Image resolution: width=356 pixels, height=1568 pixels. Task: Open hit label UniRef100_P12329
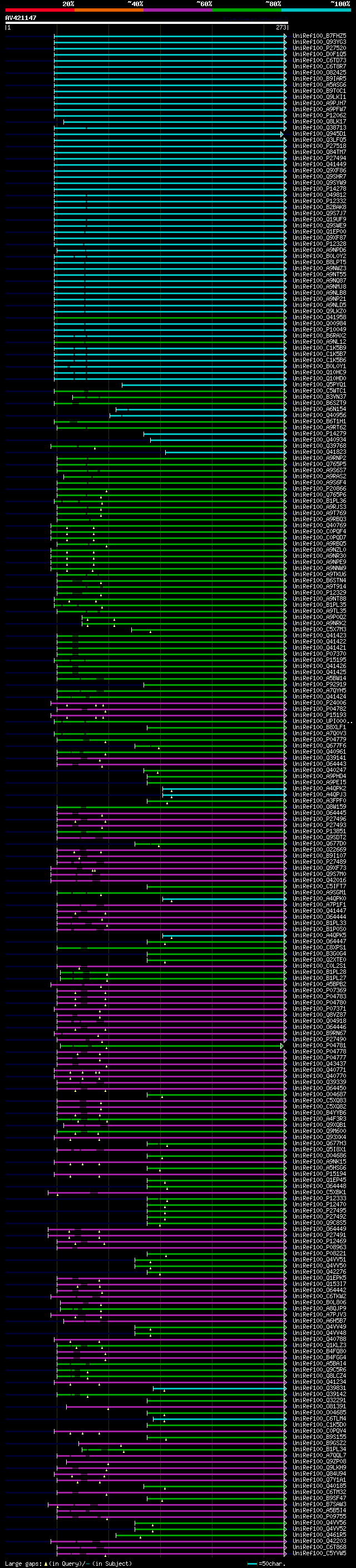(x=319, y=592)
